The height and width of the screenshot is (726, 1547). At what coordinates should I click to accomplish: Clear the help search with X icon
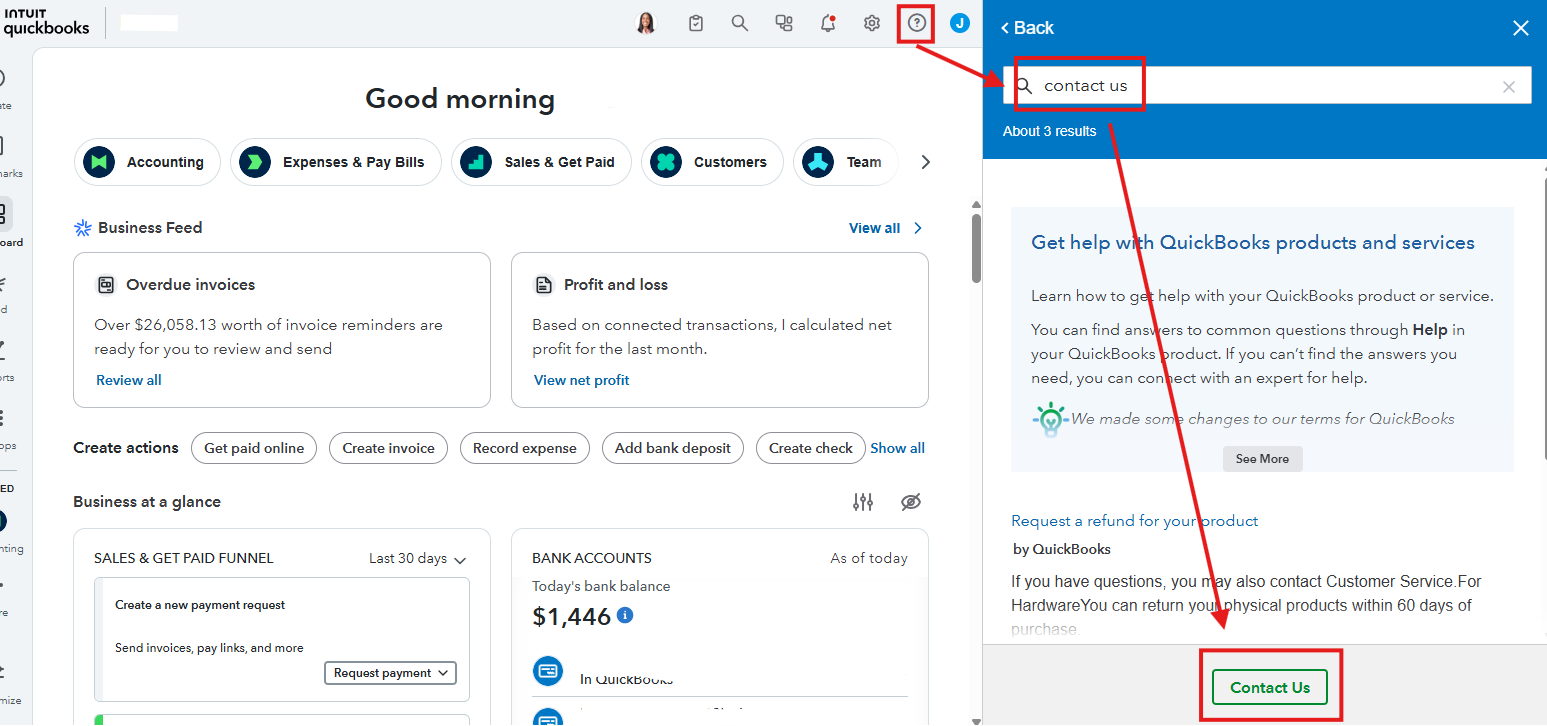coord(1509,87)
